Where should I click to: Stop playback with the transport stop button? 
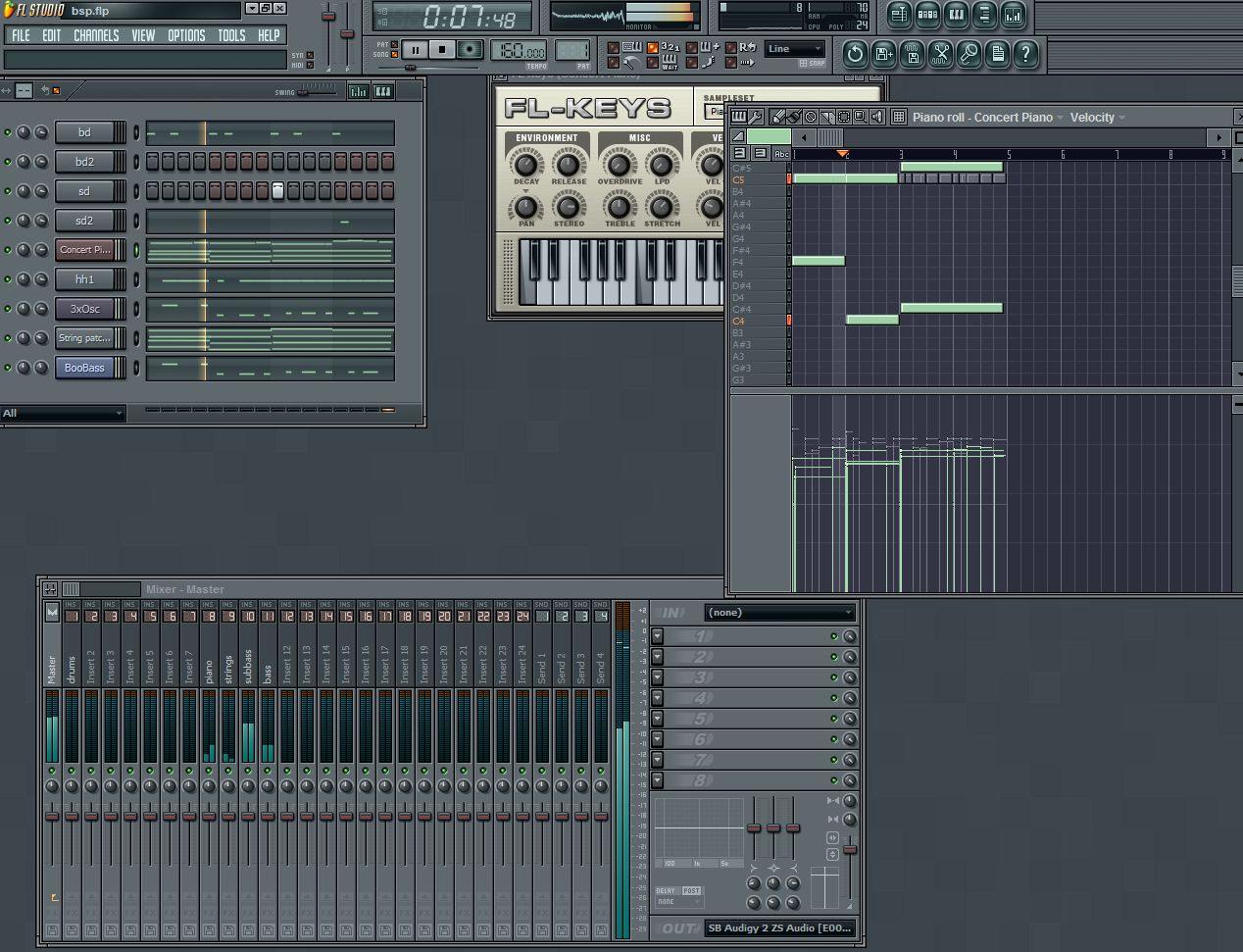pos(442,49)
